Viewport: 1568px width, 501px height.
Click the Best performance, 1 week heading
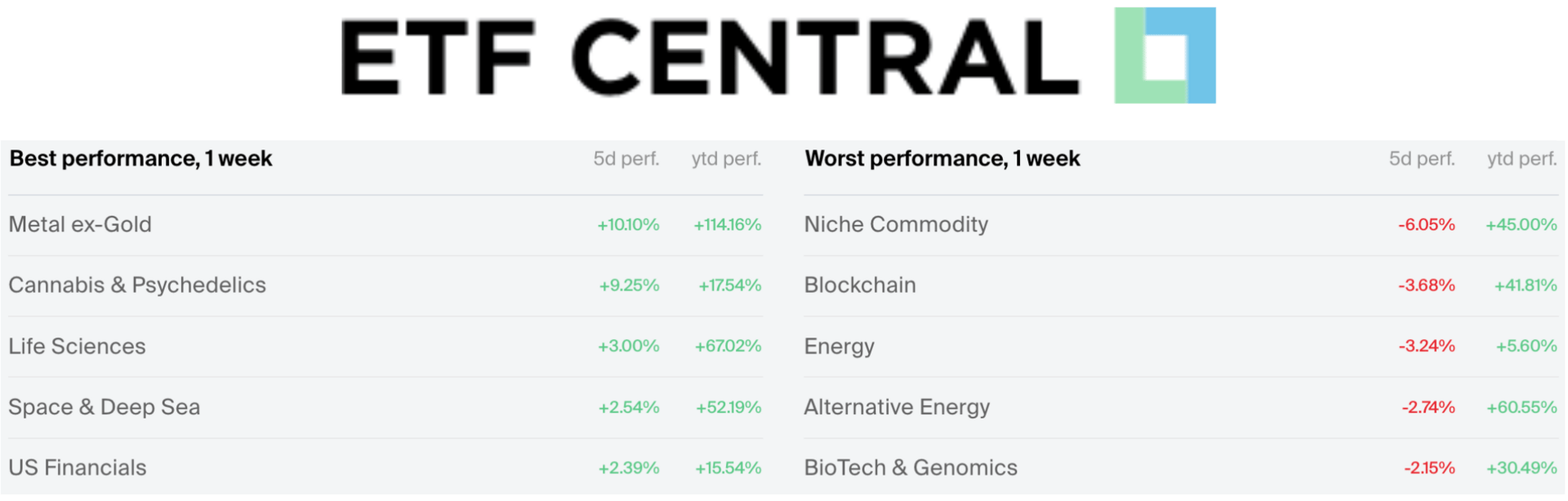(x=140, y=159)
